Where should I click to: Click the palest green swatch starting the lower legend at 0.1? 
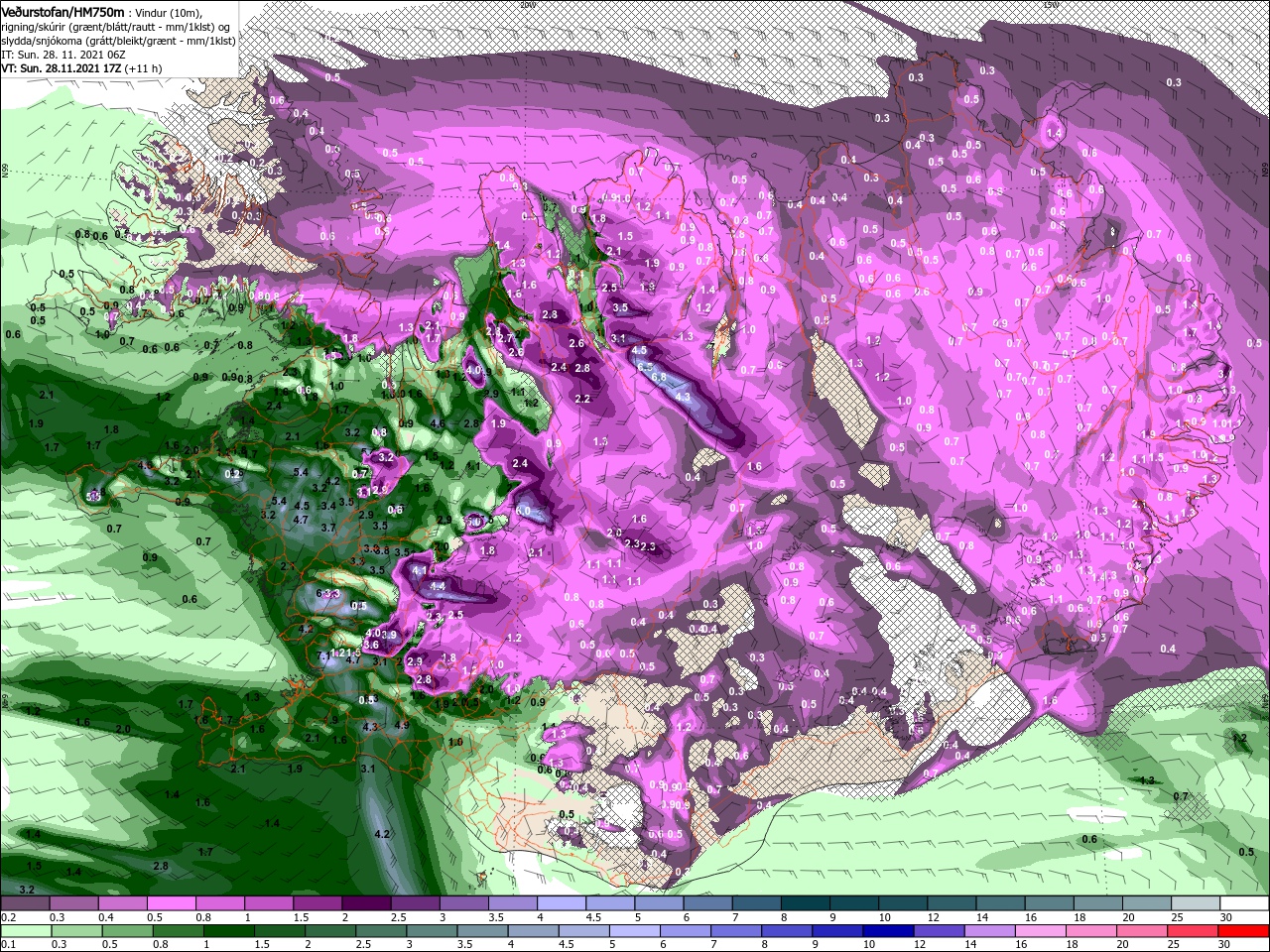click(24, 931)
